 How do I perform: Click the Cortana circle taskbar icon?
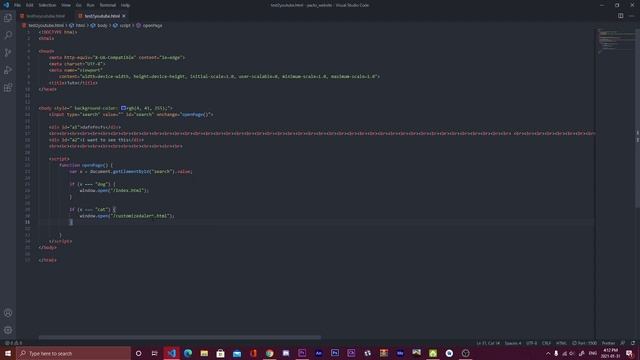point(138,353)
